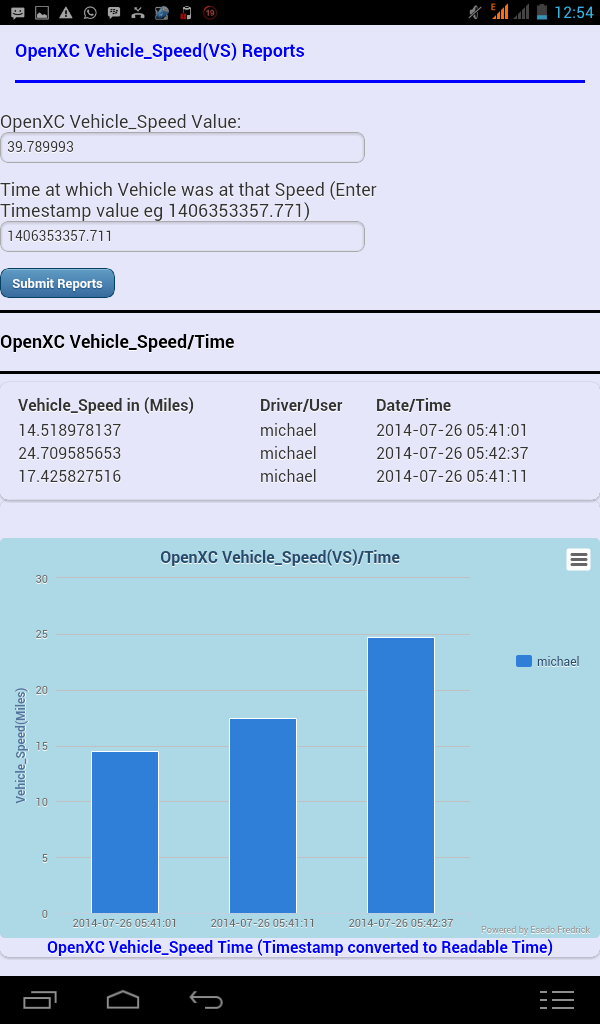This screenshot has height=1024, width=600.
Task: Click the chart title OpenXC Vehicle_Speed(VS)/Time
Action: [x=280, y=558]
